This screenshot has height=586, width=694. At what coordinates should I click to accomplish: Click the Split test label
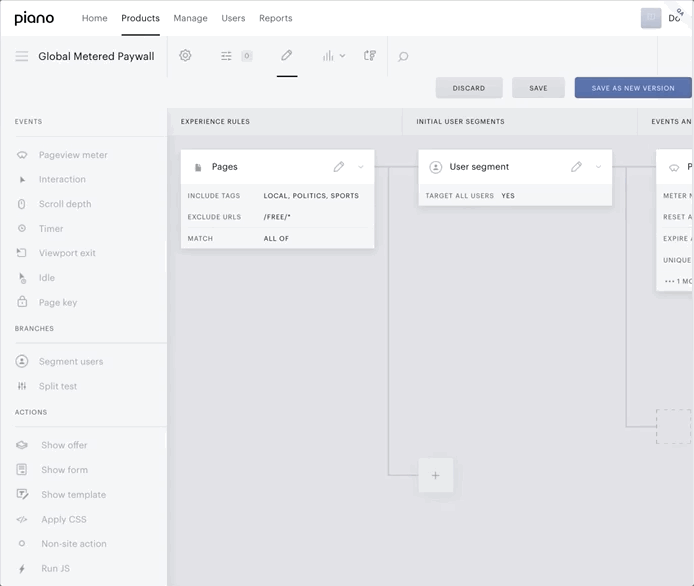(58, 386)
